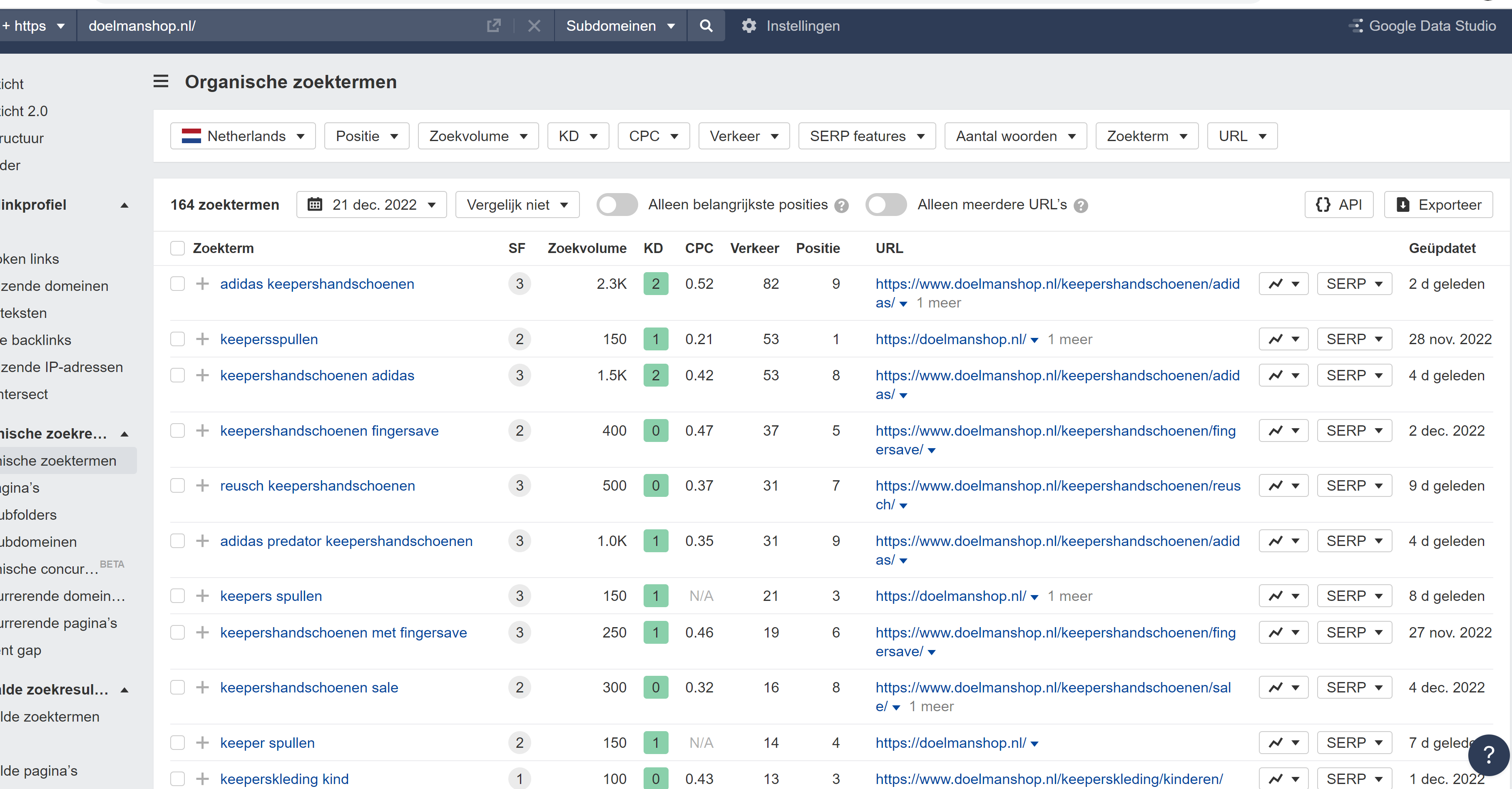Open the Netherlands country dropdown
The image size is (1512, 789).
[243, 136]
